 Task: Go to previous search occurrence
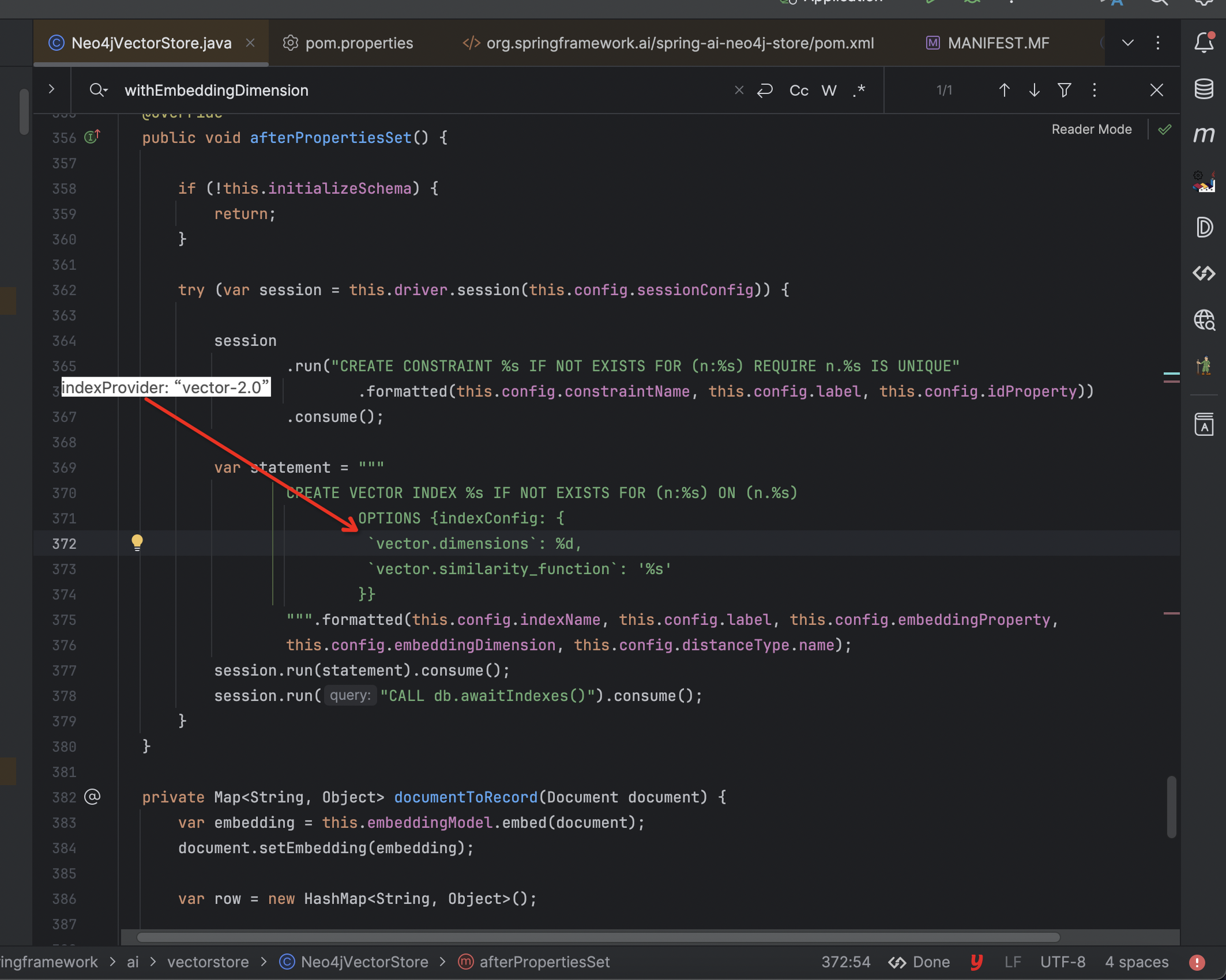pos(1005,91)
